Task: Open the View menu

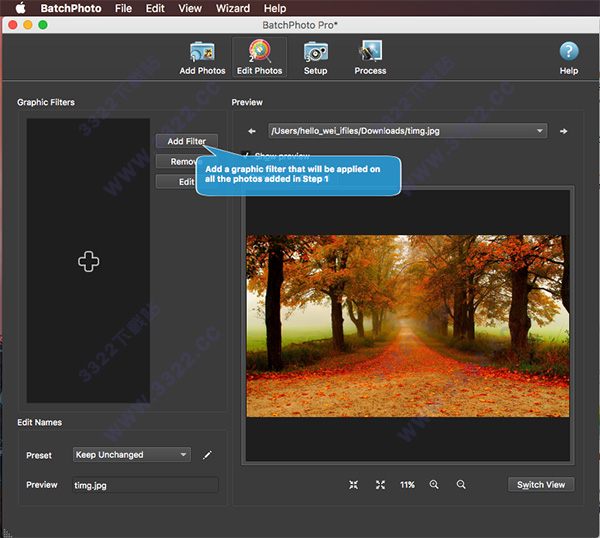Action: pyautogui.click(x=190, y=8)
